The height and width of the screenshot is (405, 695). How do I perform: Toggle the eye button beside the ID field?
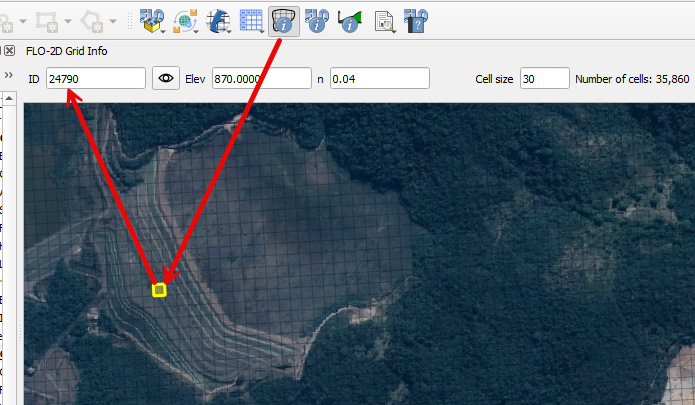click(x=165, y=78)
